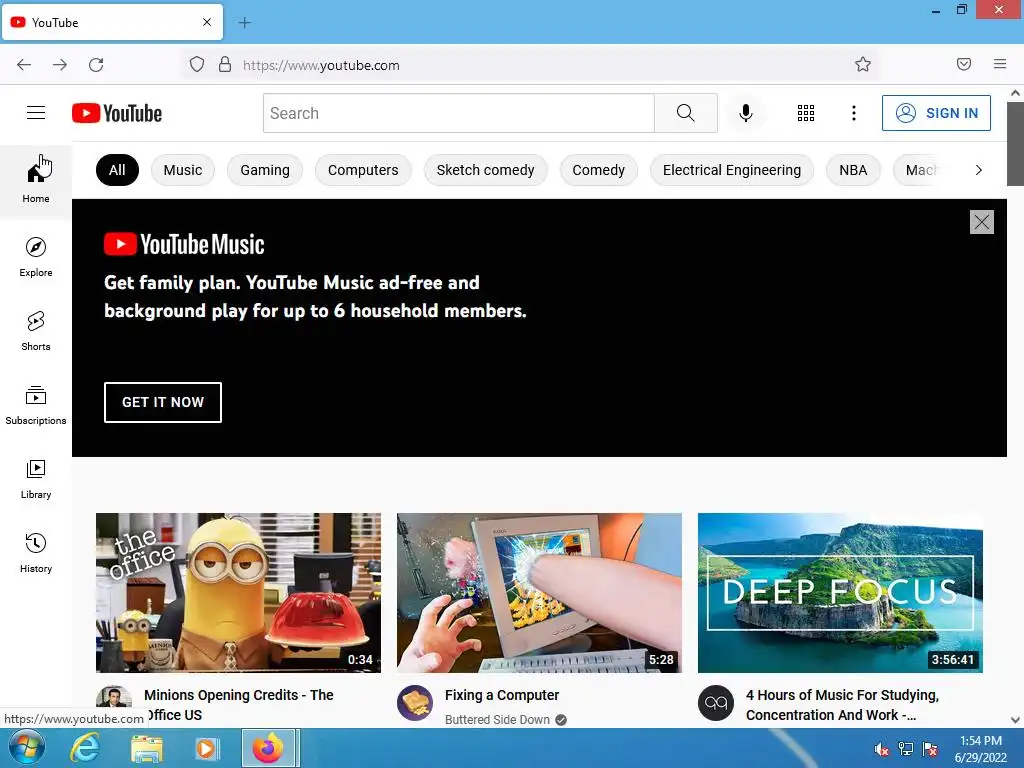The image size is (1024, 768).
Task: Open the Deep Focus video channel avatar
Action: (716, 703)
